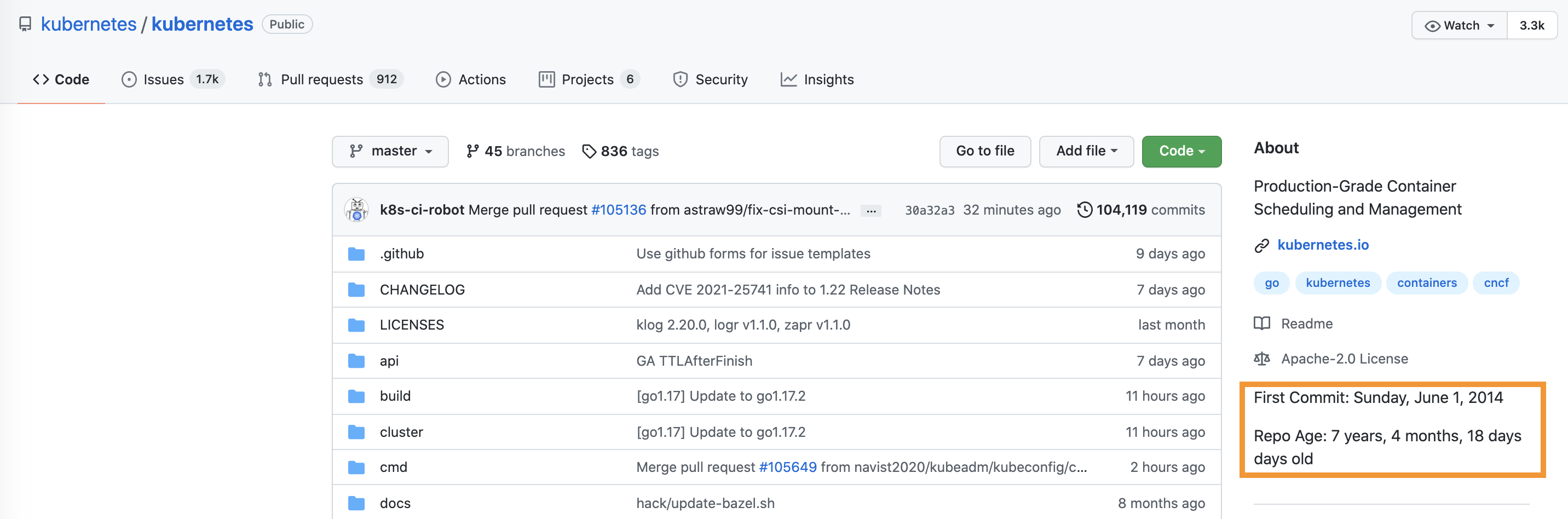Open 'Use github forms for issue templates' commit
The image size is (1568, 519).
coord(753,253)
